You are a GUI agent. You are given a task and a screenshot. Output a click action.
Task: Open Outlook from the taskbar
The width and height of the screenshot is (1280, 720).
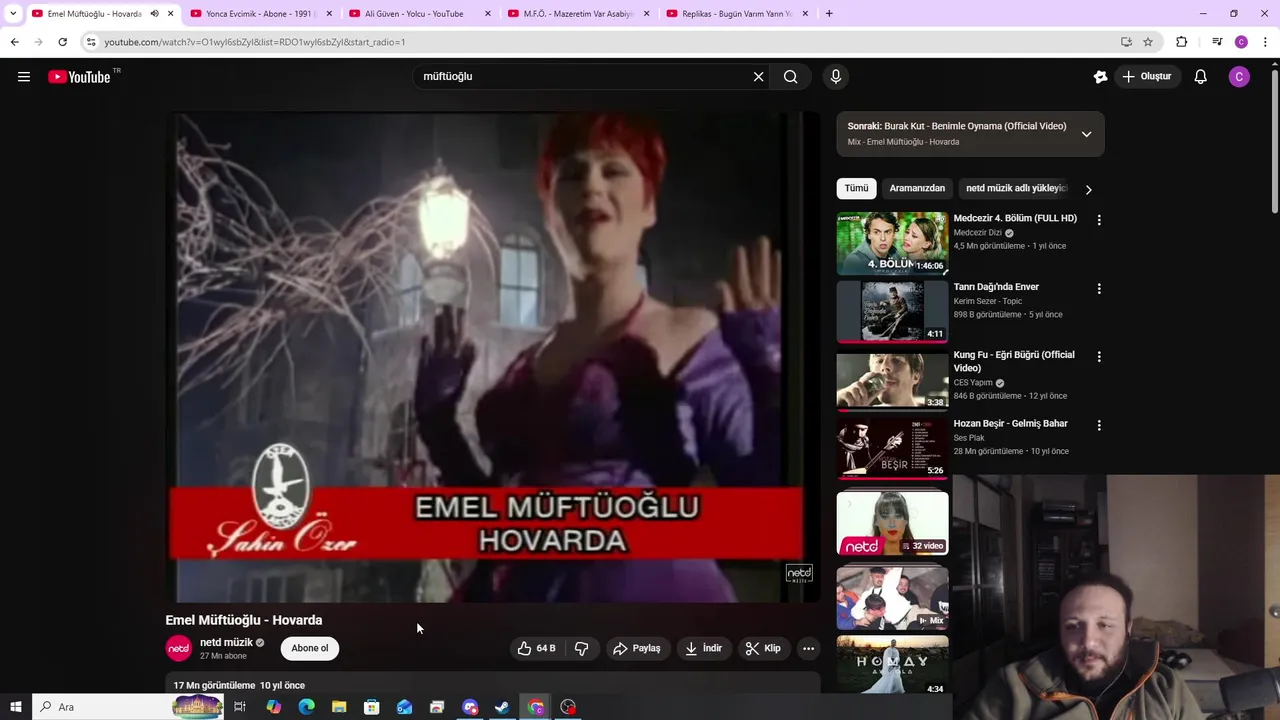pyautogui.click(x=404, y=707)
